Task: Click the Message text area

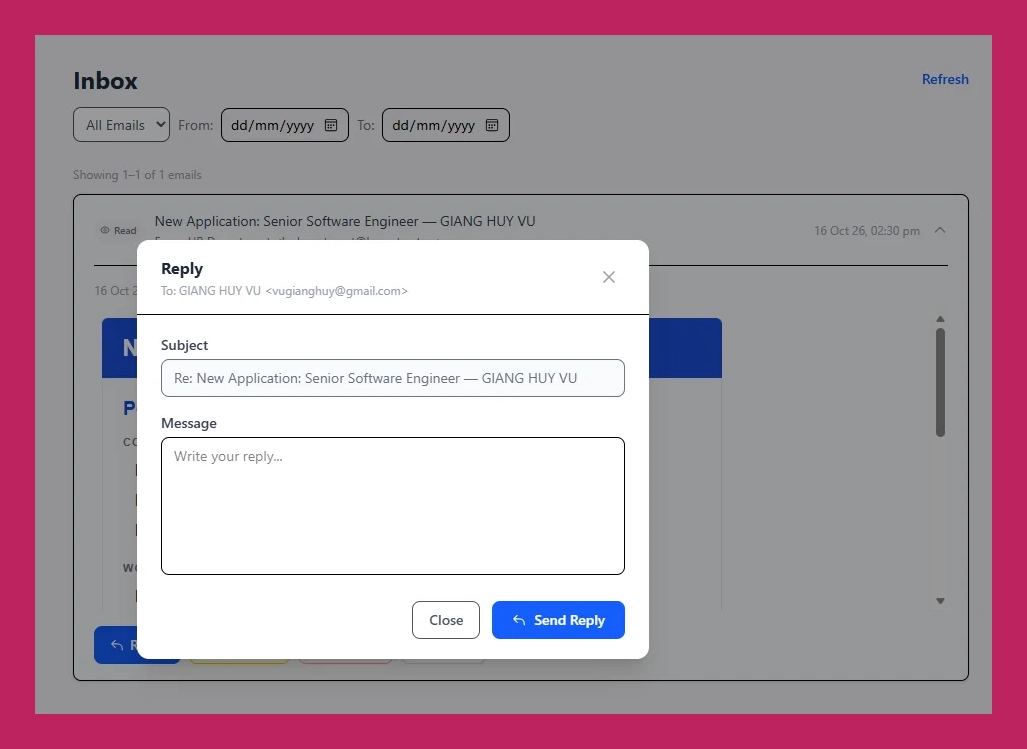Action: pyautogui.click(x=393, y=506)
